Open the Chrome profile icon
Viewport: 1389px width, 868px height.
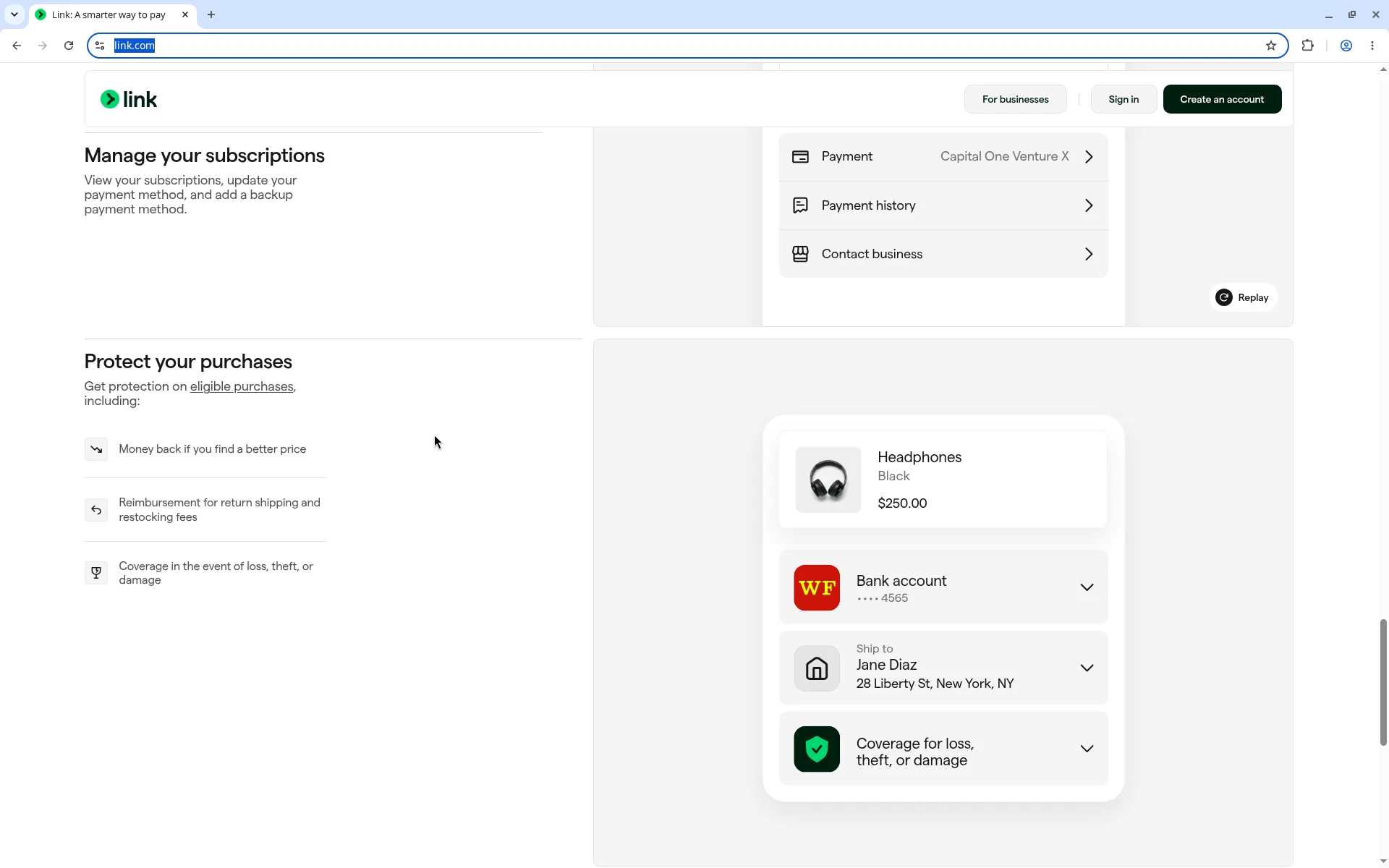click(1346, 46)
